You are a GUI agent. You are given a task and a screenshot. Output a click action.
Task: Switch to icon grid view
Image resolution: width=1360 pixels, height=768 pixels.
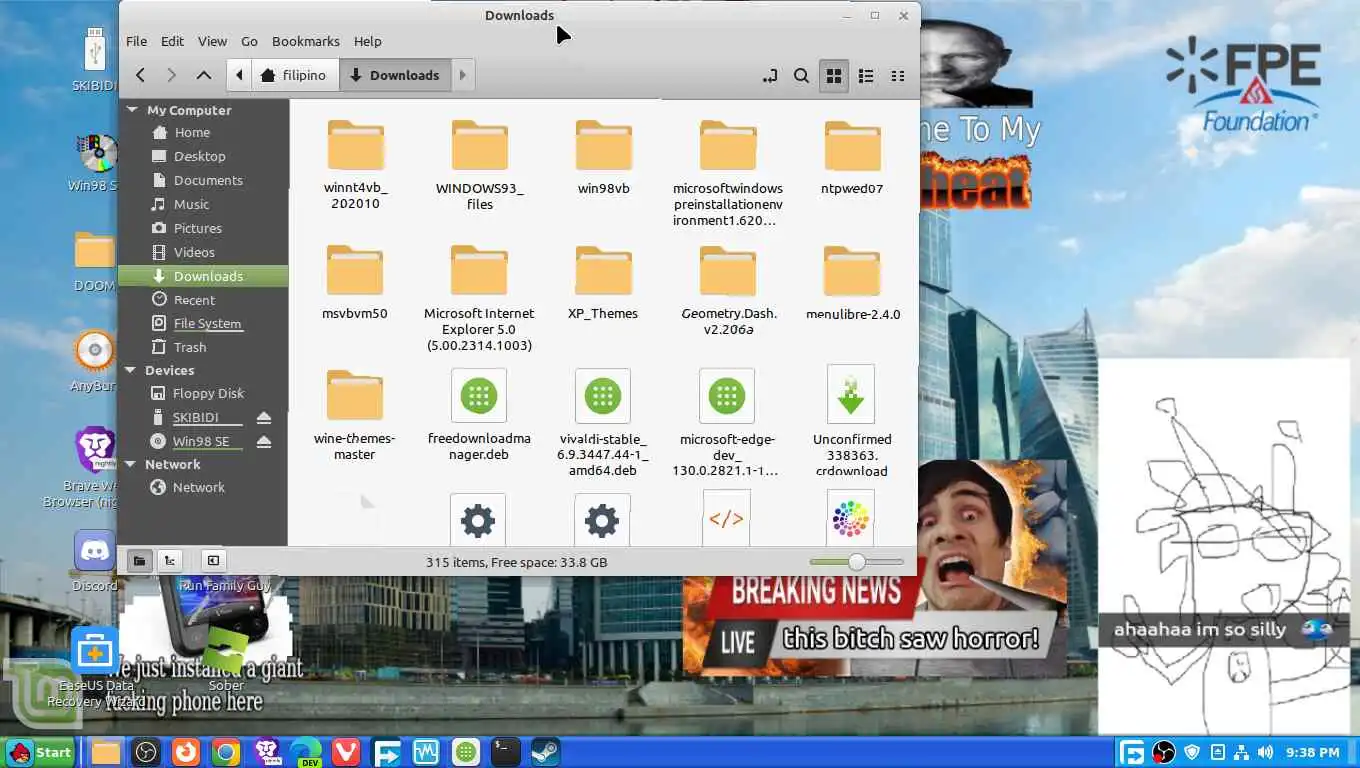833,75
